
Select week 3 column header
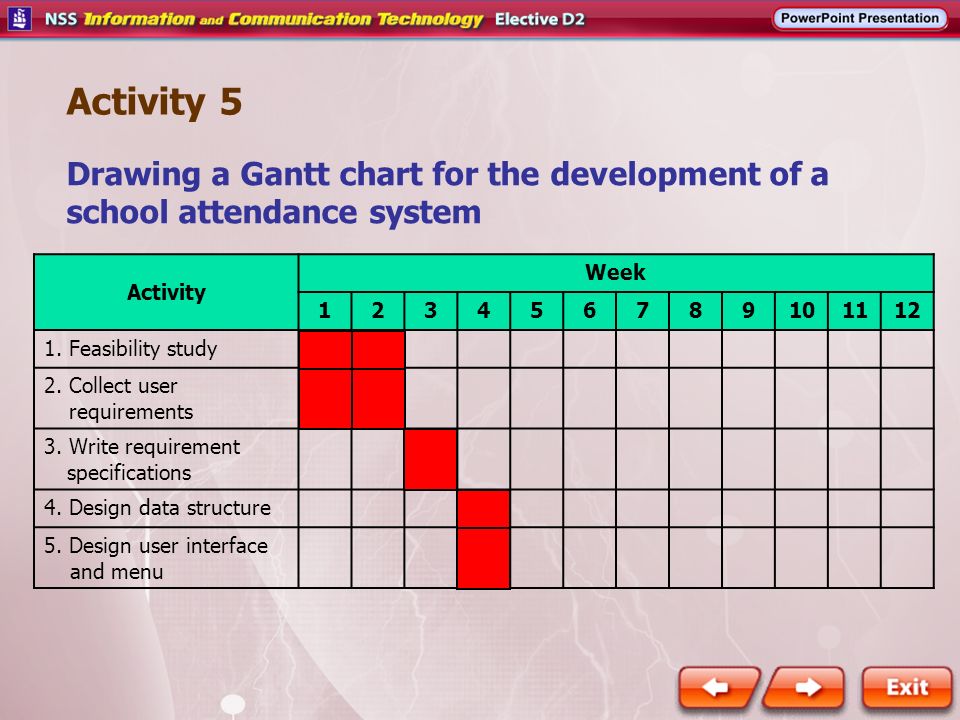point(430,311)
